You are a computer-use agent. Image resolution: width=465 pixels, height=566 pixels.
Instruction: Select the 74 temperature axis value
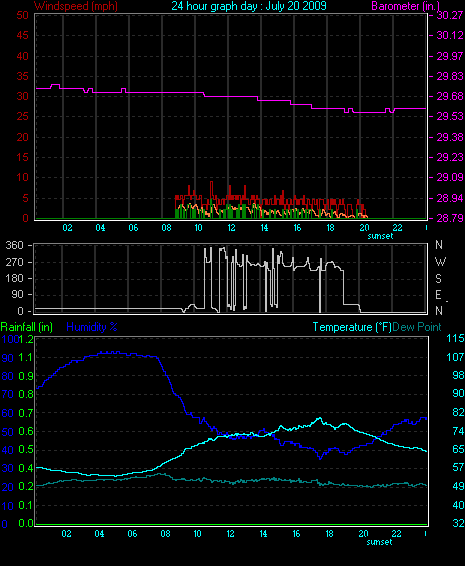coord(458,431)
